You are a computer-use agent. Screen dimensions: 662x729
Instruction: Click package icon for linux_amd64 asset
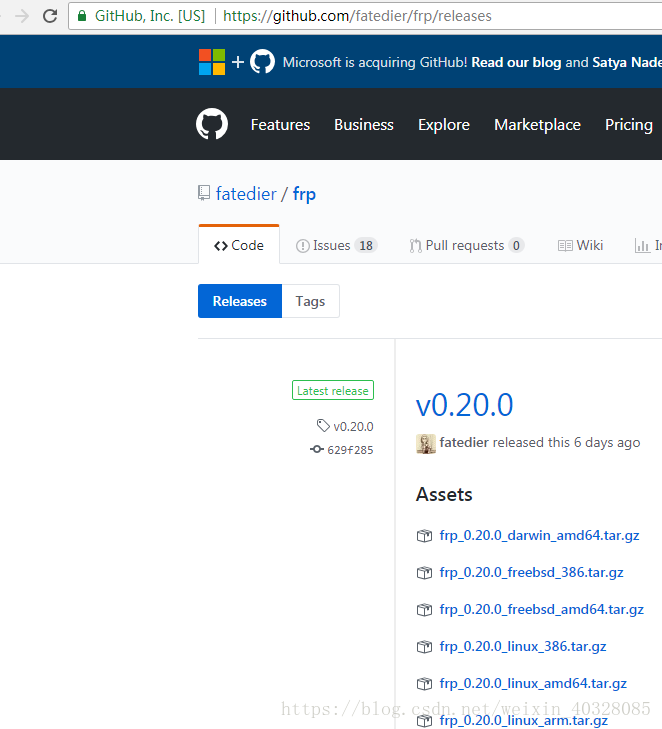(424, 683)
